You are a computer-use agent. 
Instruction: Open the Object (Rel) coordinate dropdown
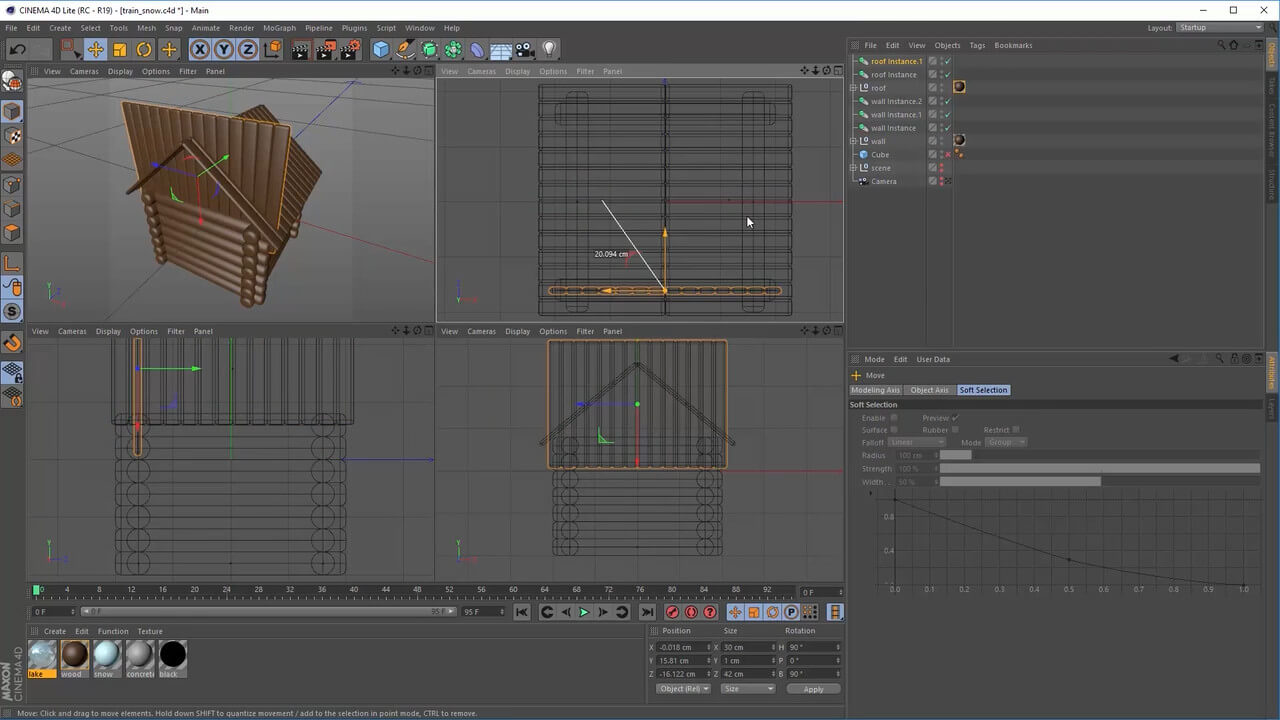click(684, 689)
